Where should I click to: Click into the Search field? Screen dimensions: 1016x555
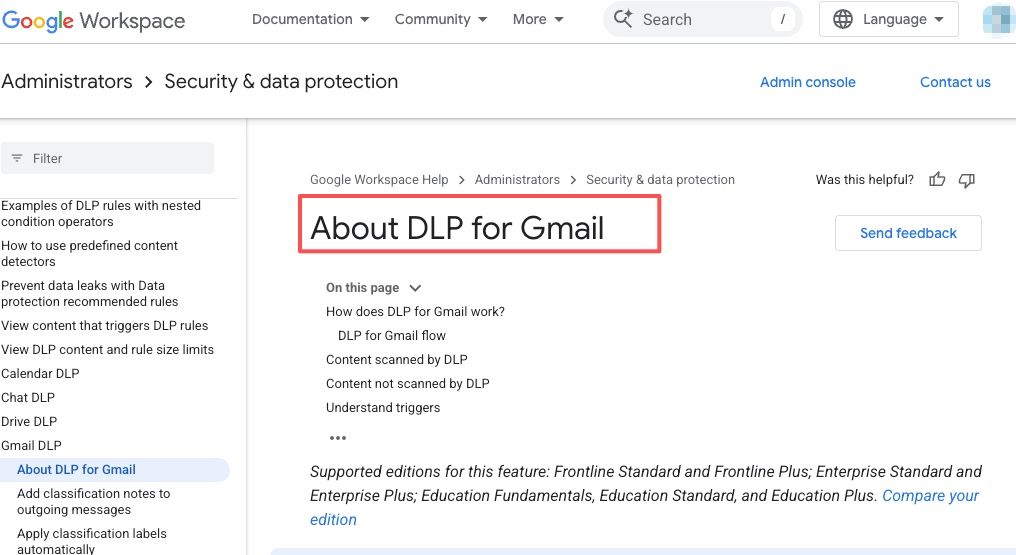point(703,19)
